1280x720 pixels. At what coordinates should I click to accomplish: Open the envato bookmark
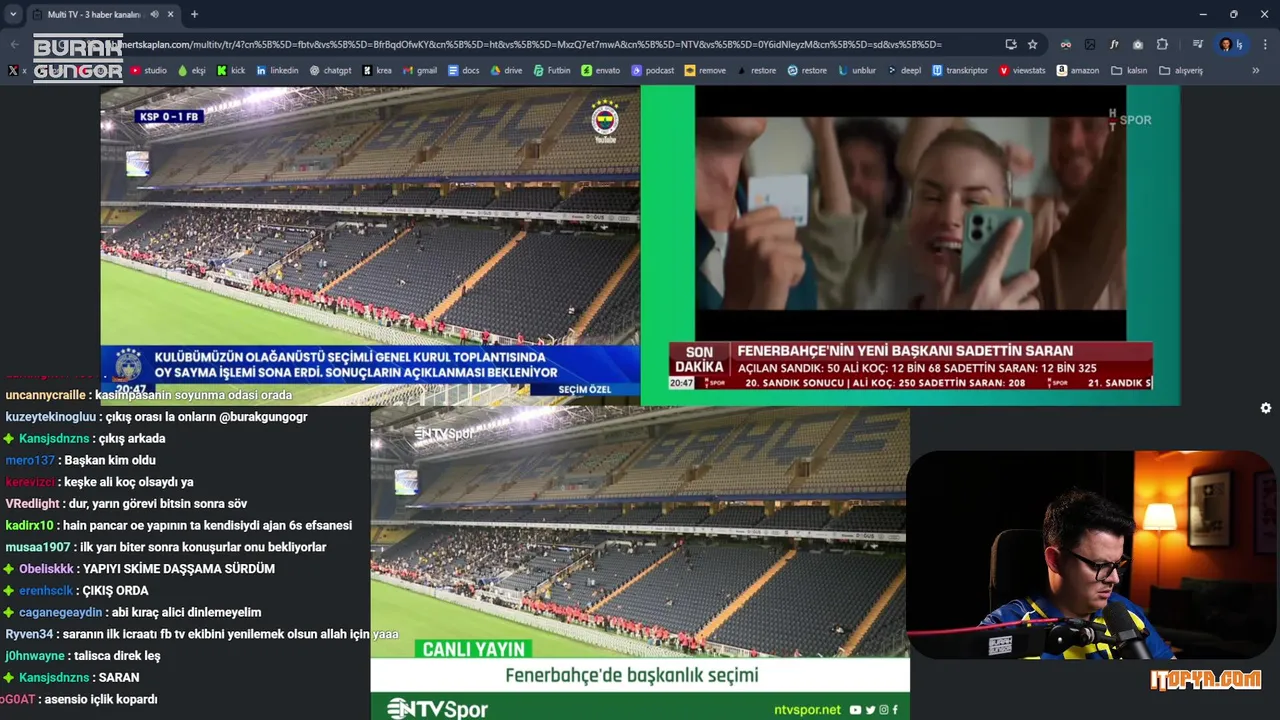click(x=600, y=71)
